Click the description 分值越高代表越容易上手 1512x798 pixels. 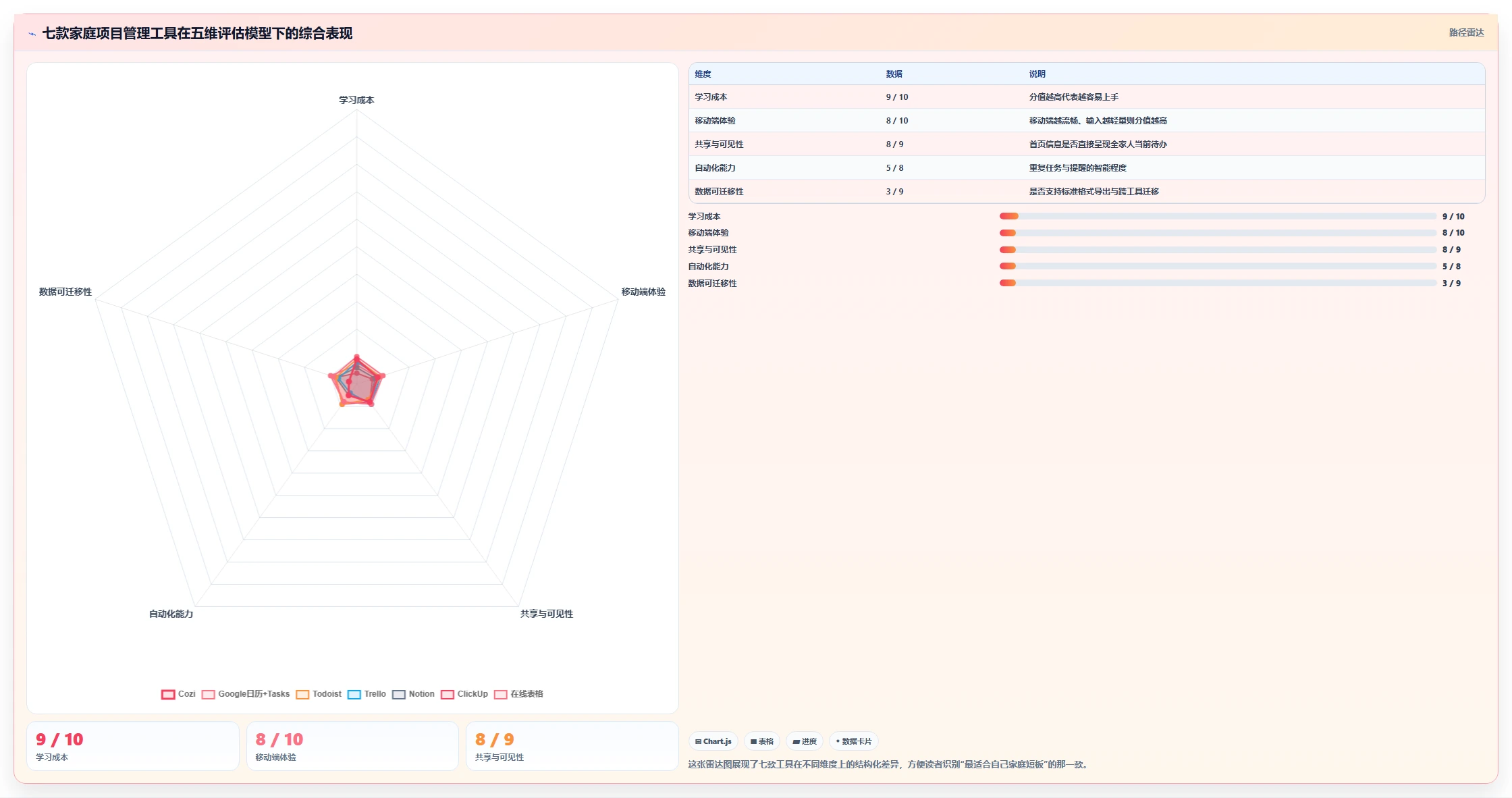point(1073,97)
